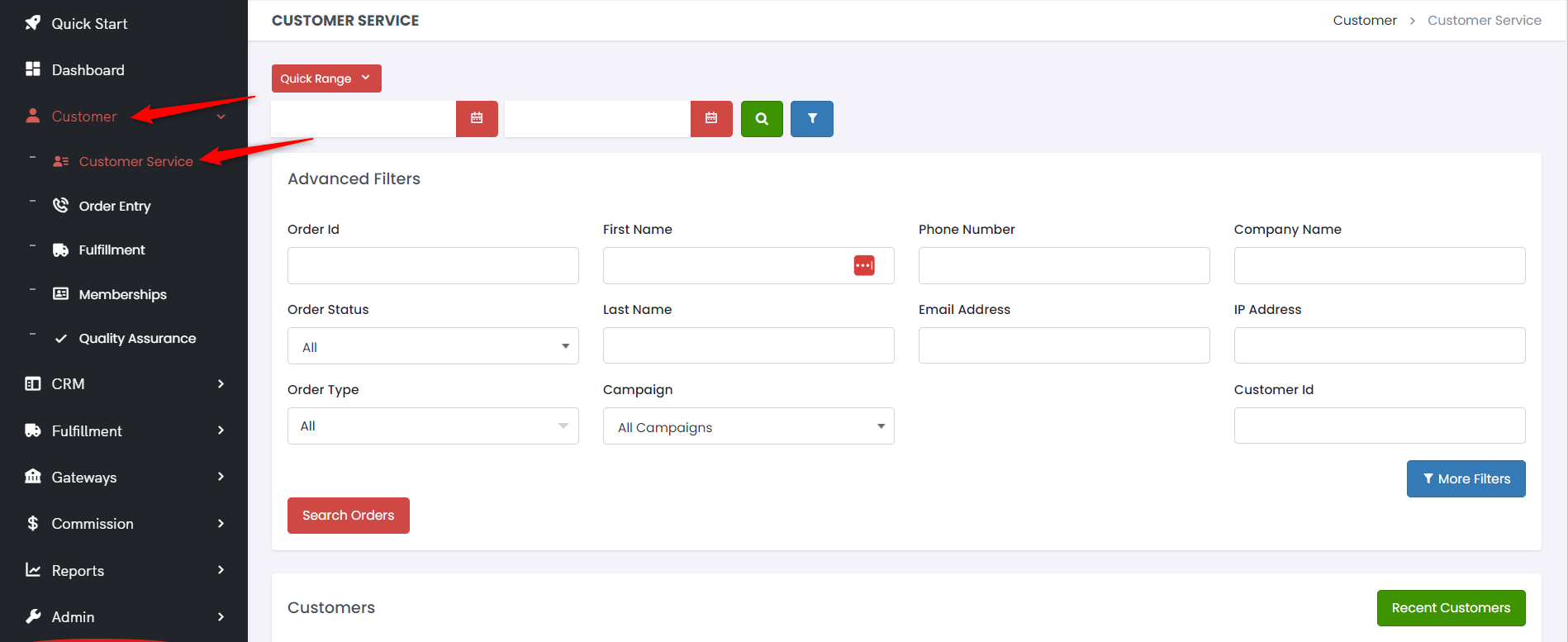Open the Campaign selection dropdown

(748, 426)
